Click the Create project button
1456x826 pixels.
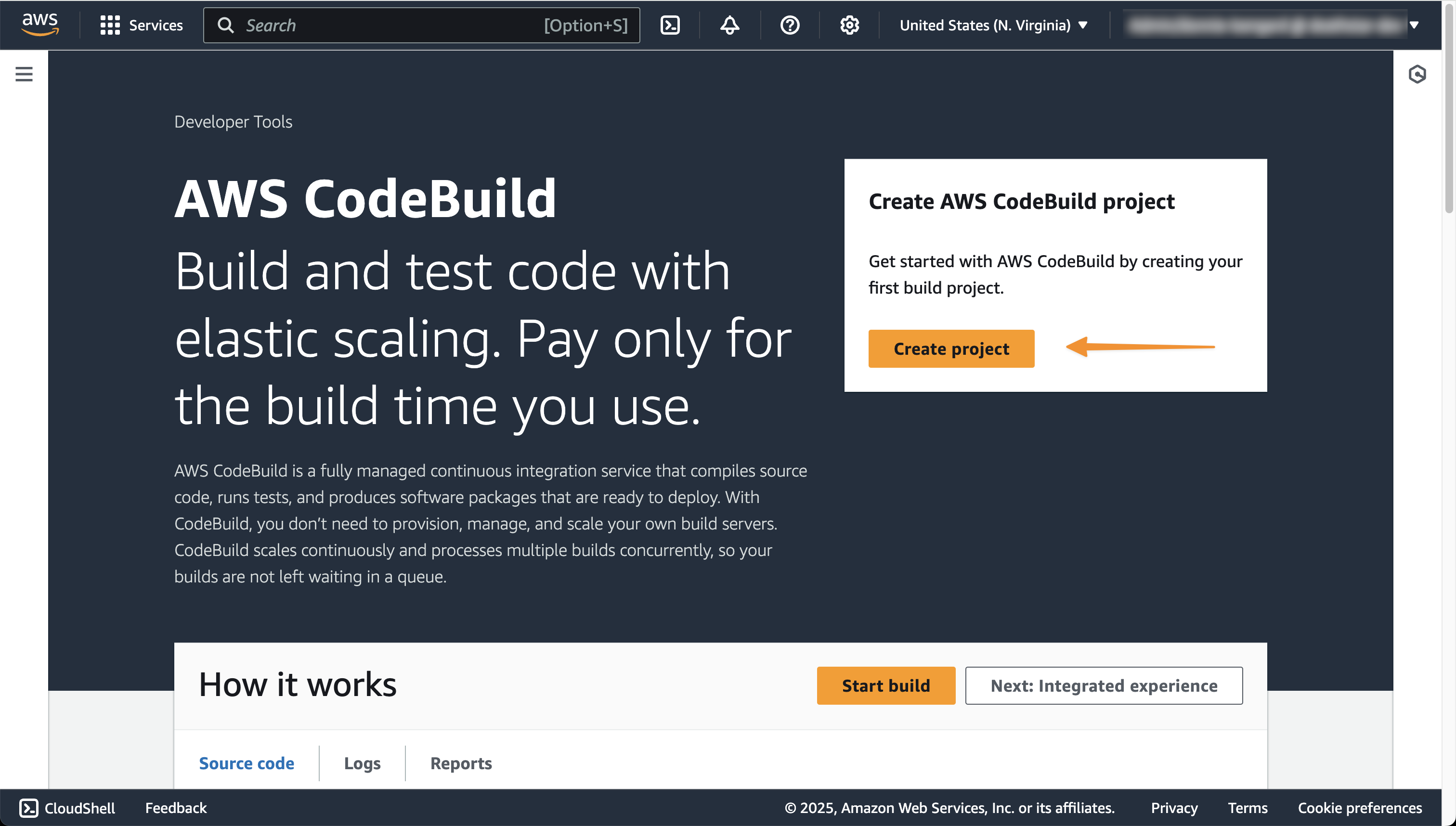click(951, 348)
